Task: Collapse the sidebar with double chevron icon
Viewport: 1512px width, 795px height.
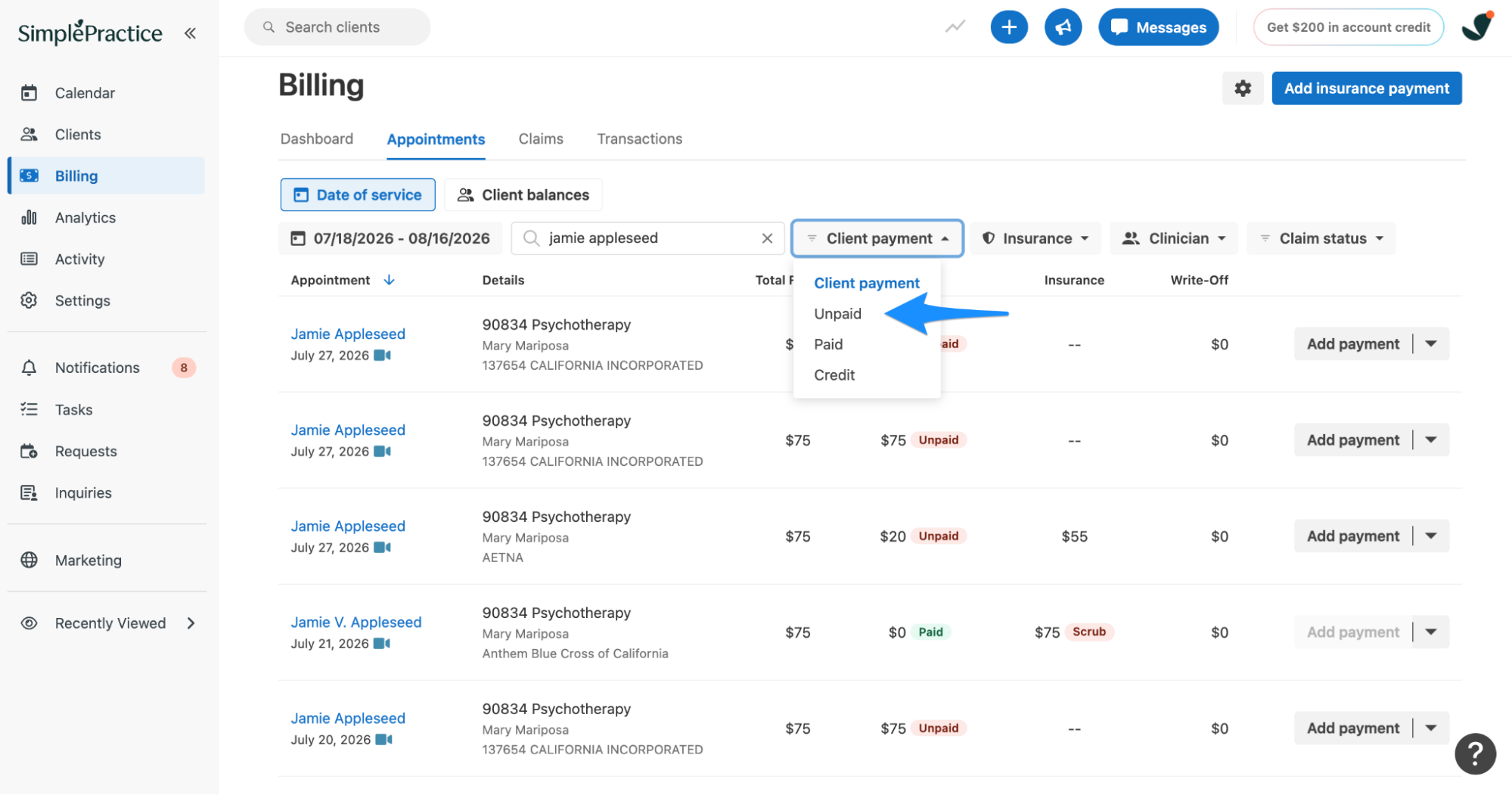Action: coord(190,33)
